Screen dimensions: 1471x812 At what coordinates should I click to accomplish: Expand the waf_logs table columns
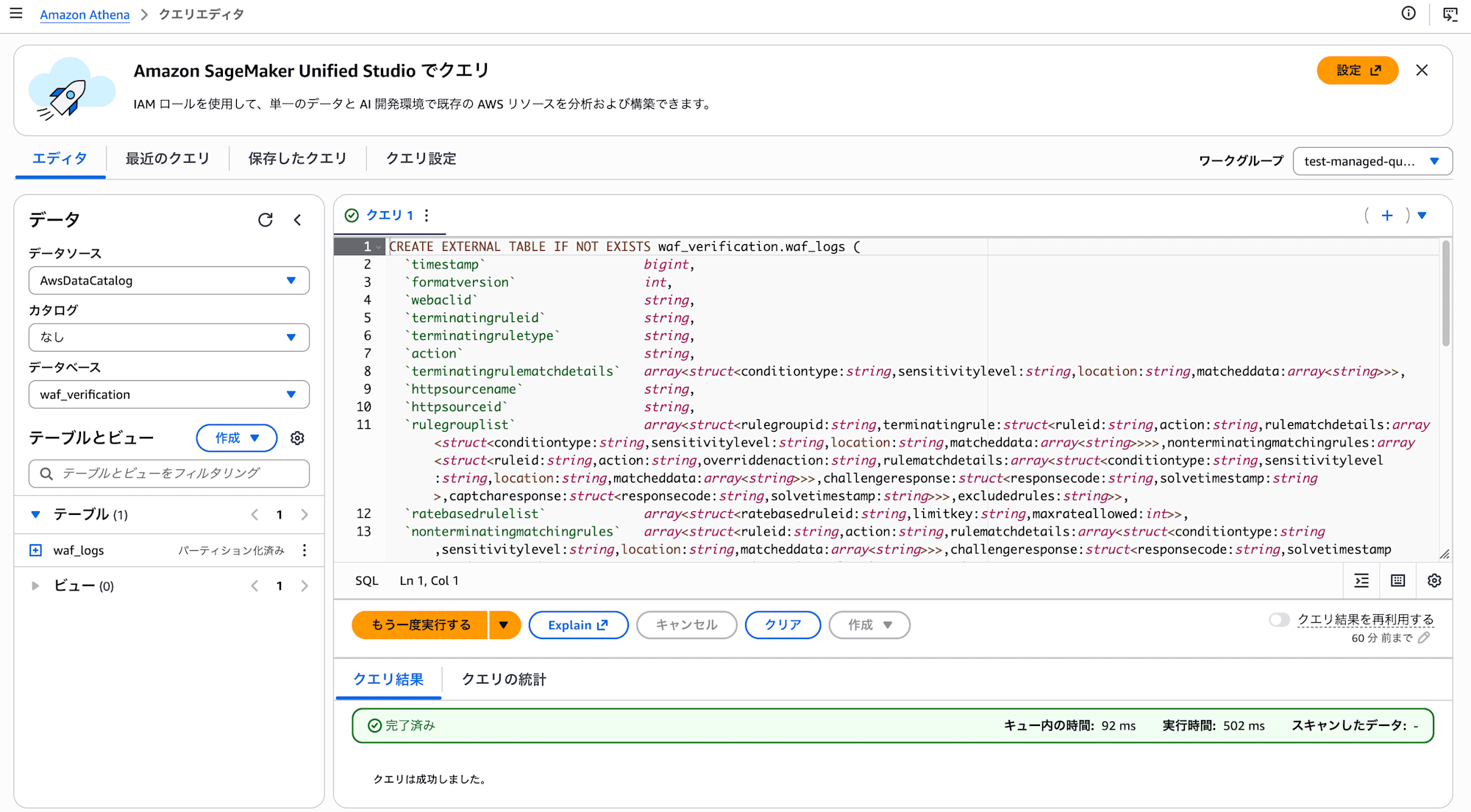point(35,550)
